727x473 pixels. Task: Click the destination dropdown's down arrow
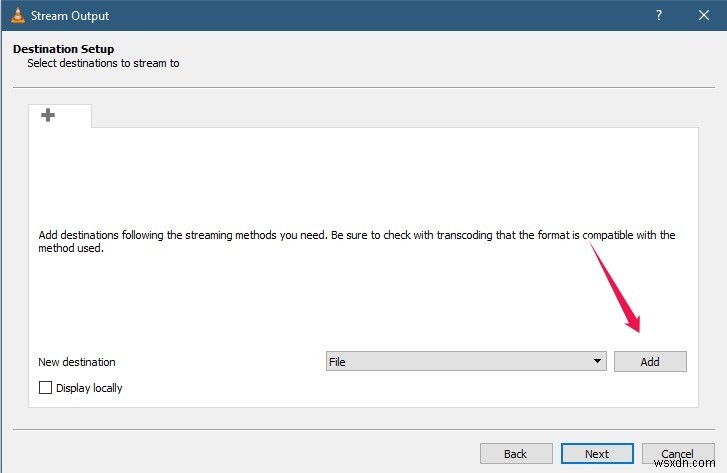coord(597,362)
